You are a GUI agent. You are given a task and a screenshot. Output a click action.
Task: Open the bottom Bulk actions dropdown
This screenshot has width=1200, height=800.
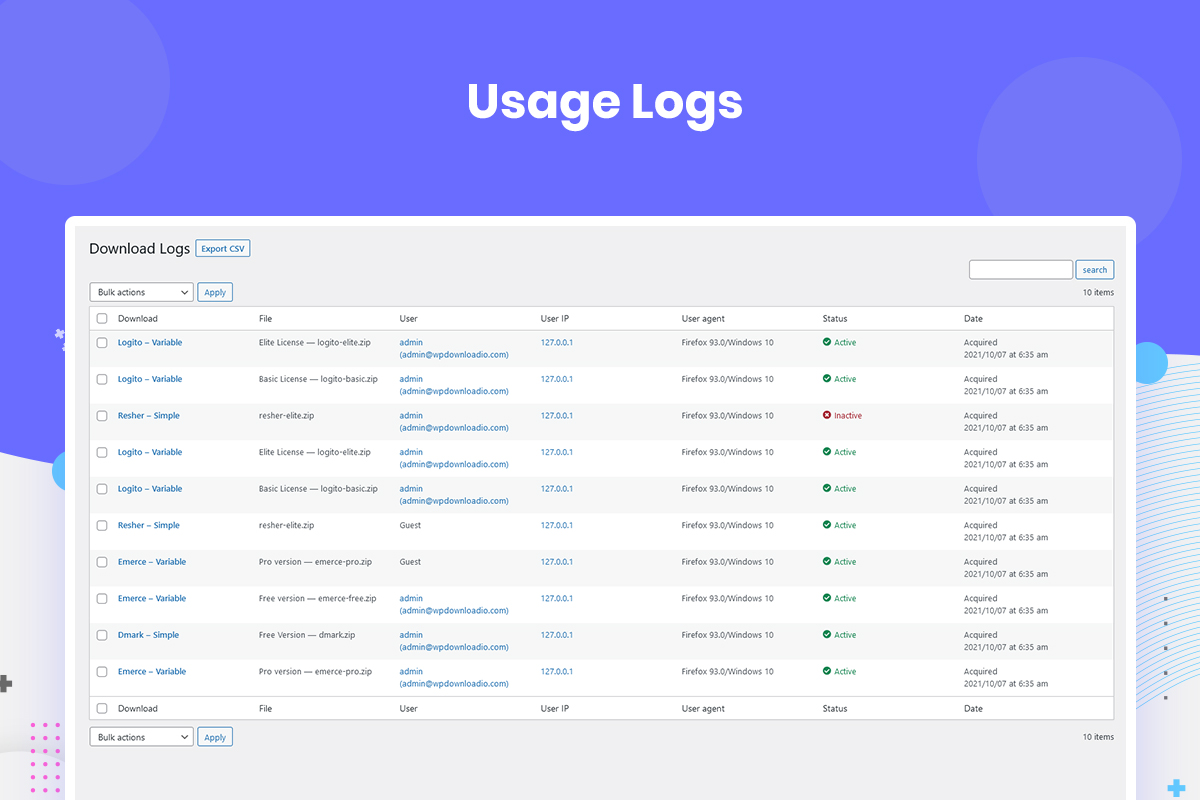pos(141,737)
